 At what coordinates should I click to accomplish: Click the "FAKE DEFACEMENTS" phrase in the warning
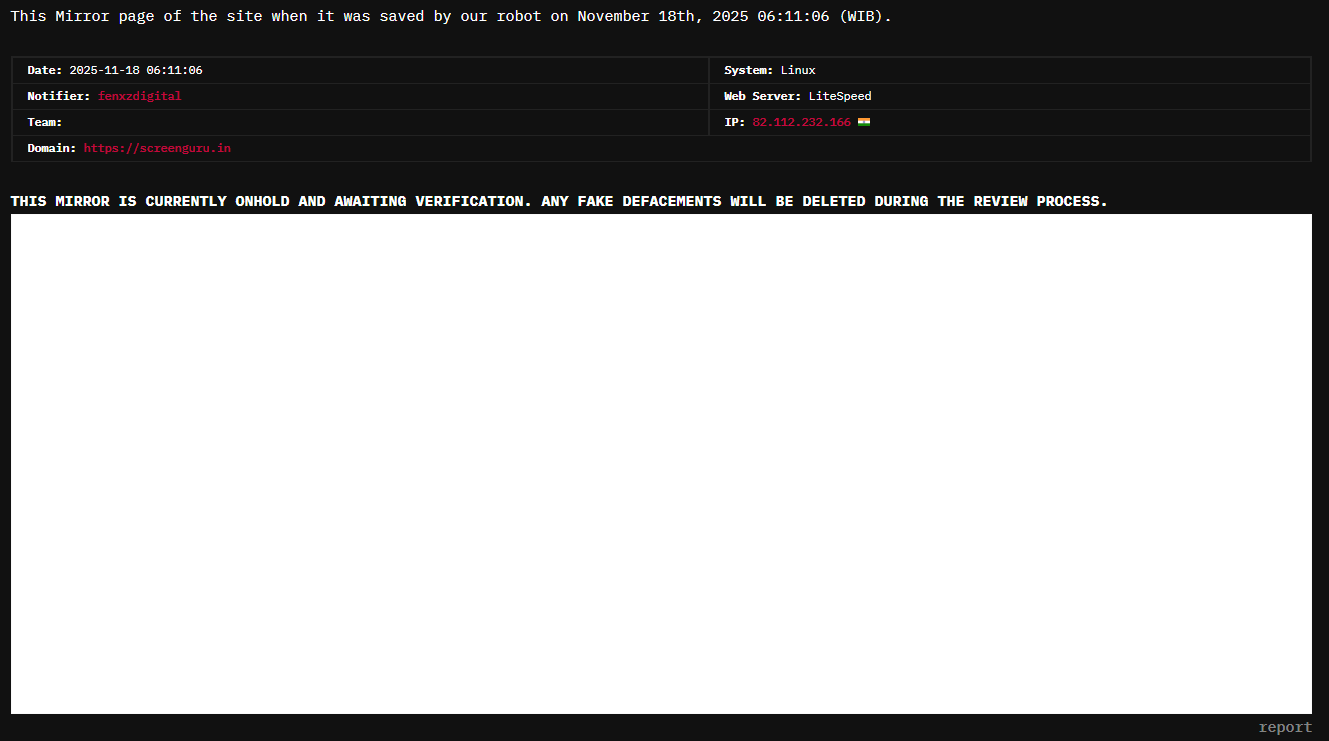tap(649, 201)
